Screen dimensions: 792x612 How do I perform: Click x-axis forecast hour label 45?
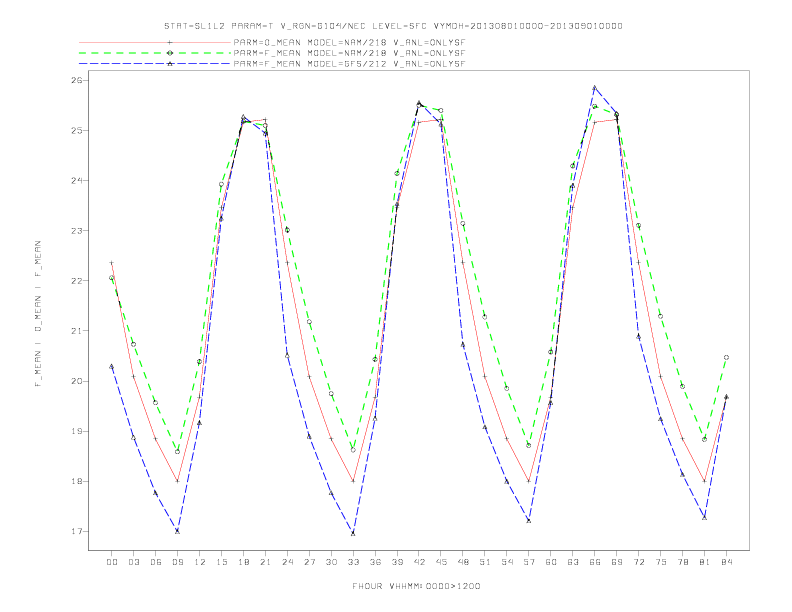441,562
